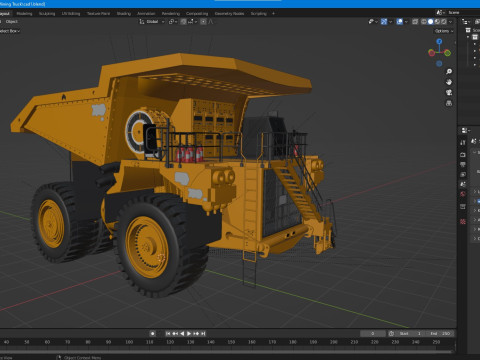
Task: Open the Texture properties tab
Action: [463, 222]
